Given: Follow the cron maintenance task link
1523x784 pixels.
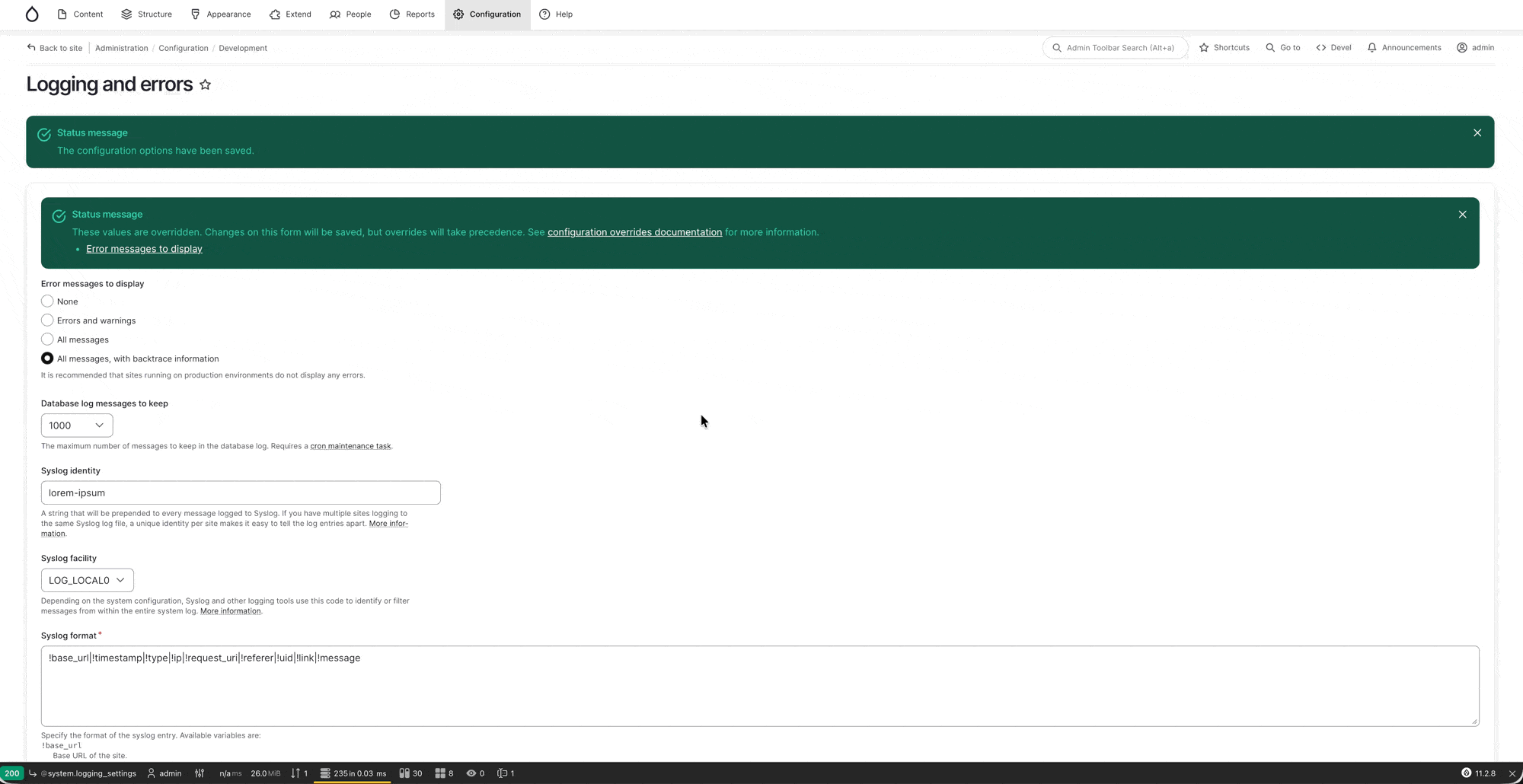Looking at the screenshot, I should coord(350,446).
